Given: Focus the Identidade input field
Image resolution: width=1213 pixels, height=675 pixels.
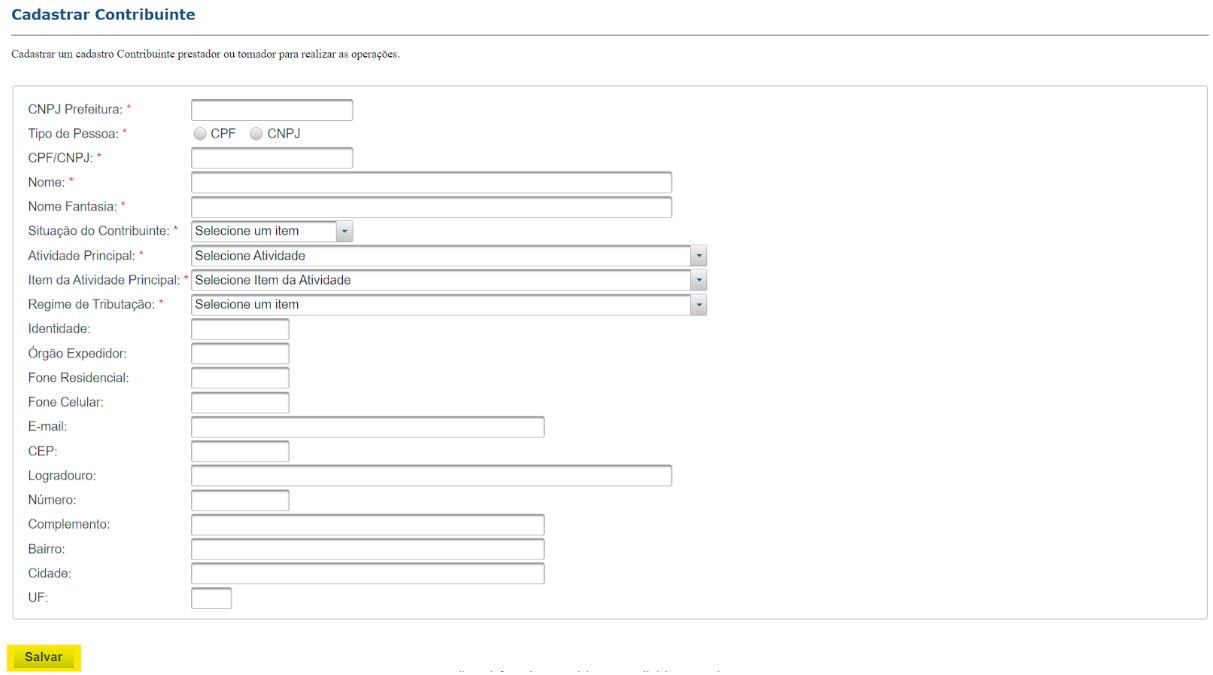Looking at the screenshot, I should point(240,329).
